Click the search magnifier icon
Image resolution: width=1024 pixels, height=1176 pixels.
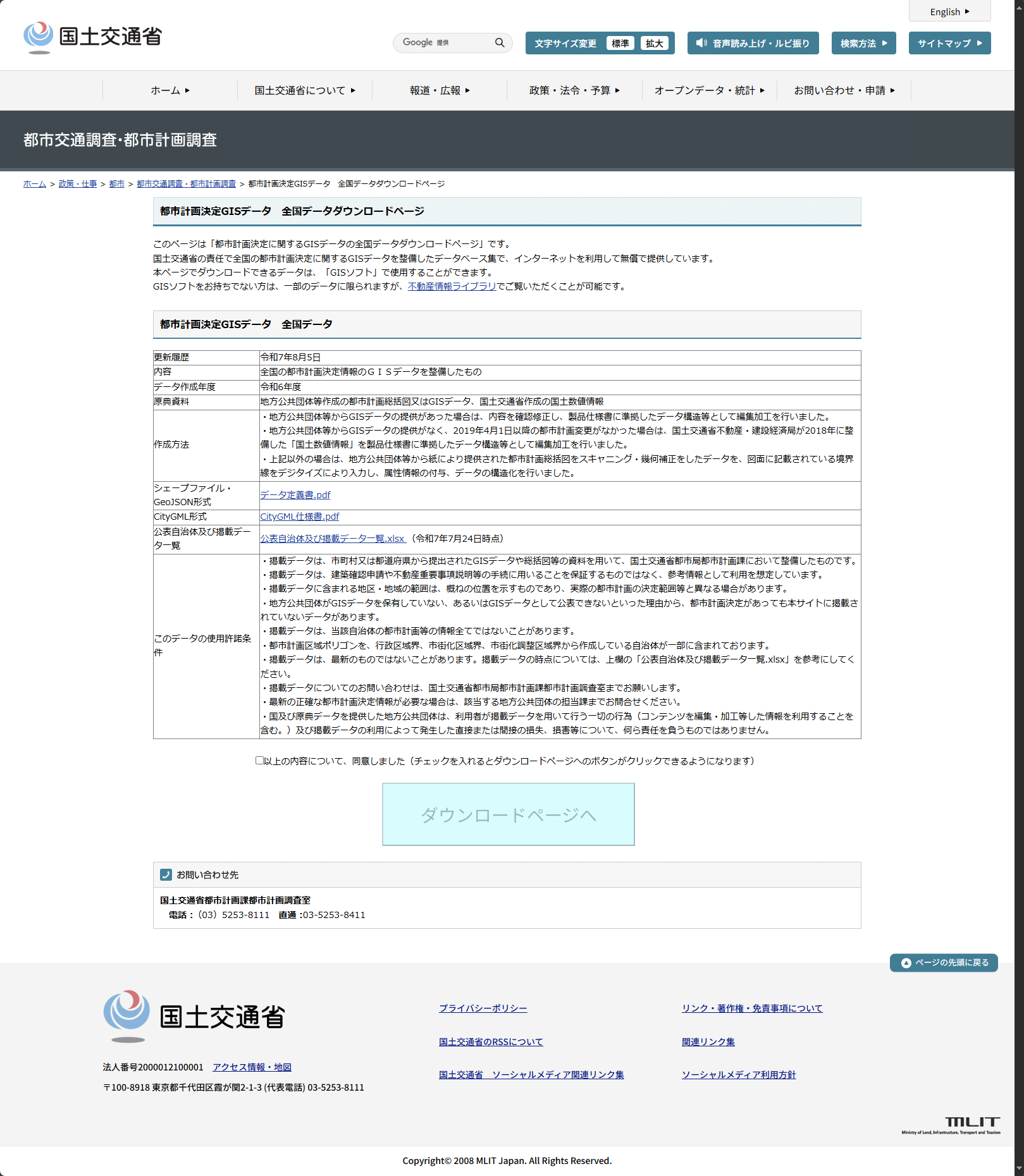500,43
